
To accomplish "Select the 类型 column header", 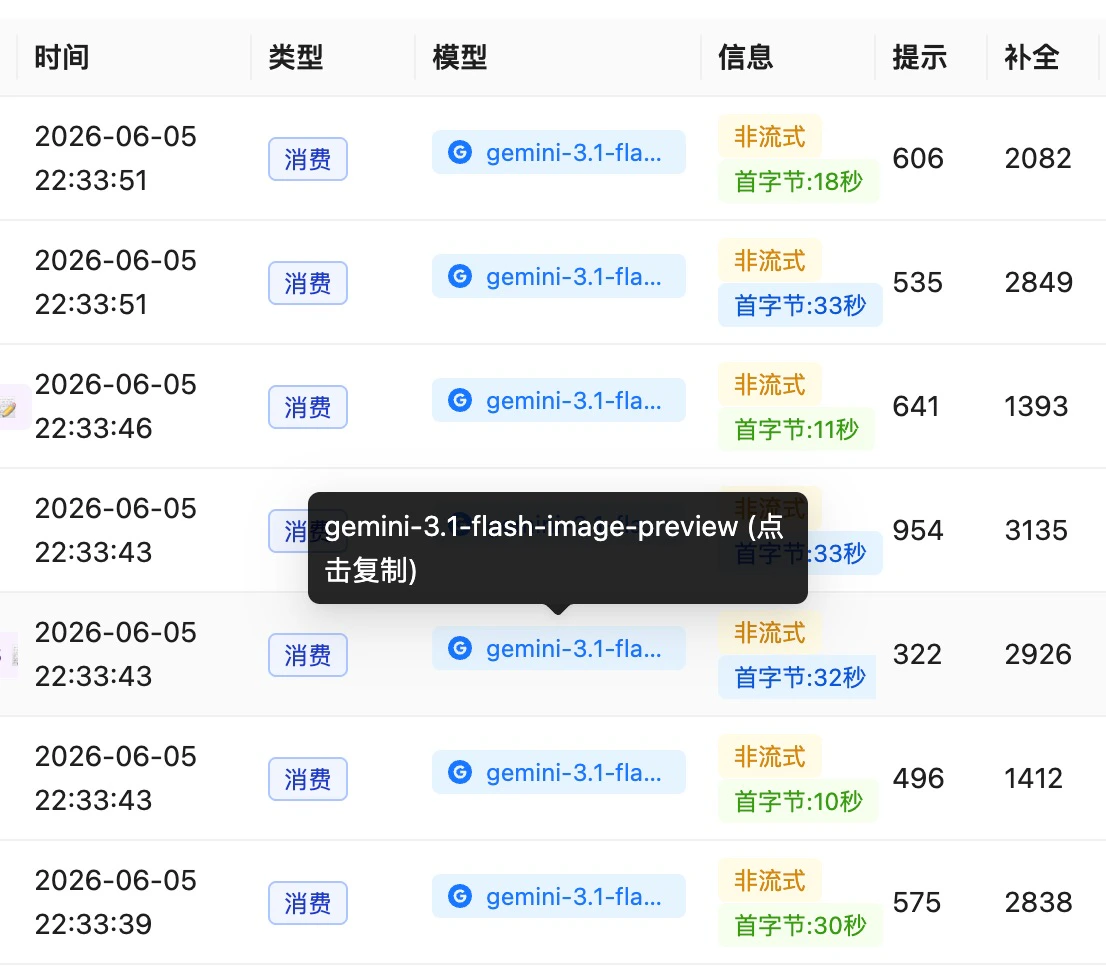I will coord(296,57).
